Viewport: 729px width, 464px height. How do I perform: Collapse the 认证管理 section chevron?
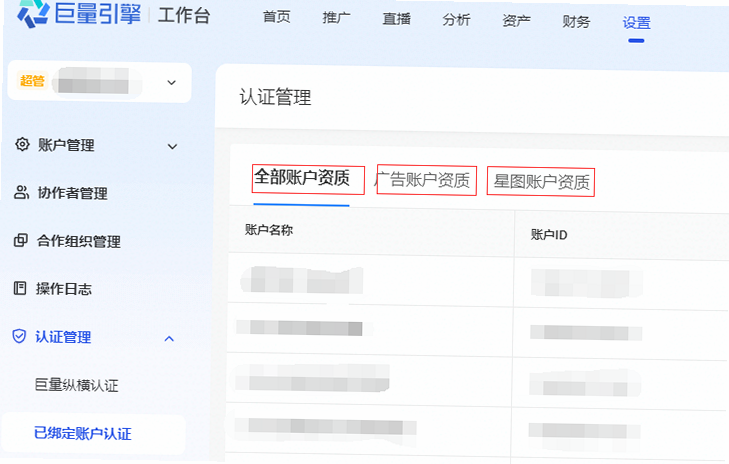pyautogui.click(x=169, y=338)
